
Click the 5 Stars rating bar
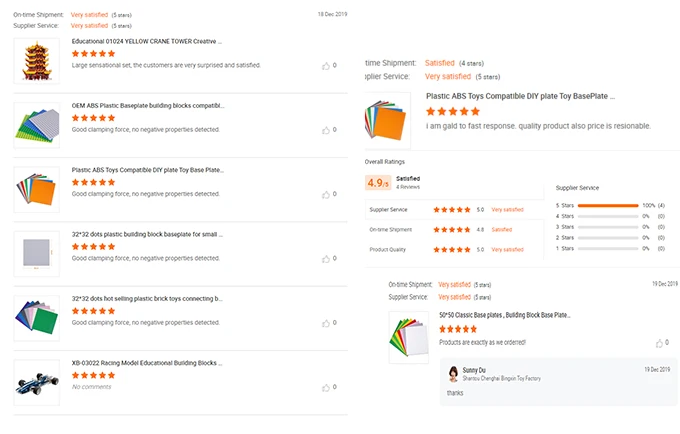click(x=608, y=205)
